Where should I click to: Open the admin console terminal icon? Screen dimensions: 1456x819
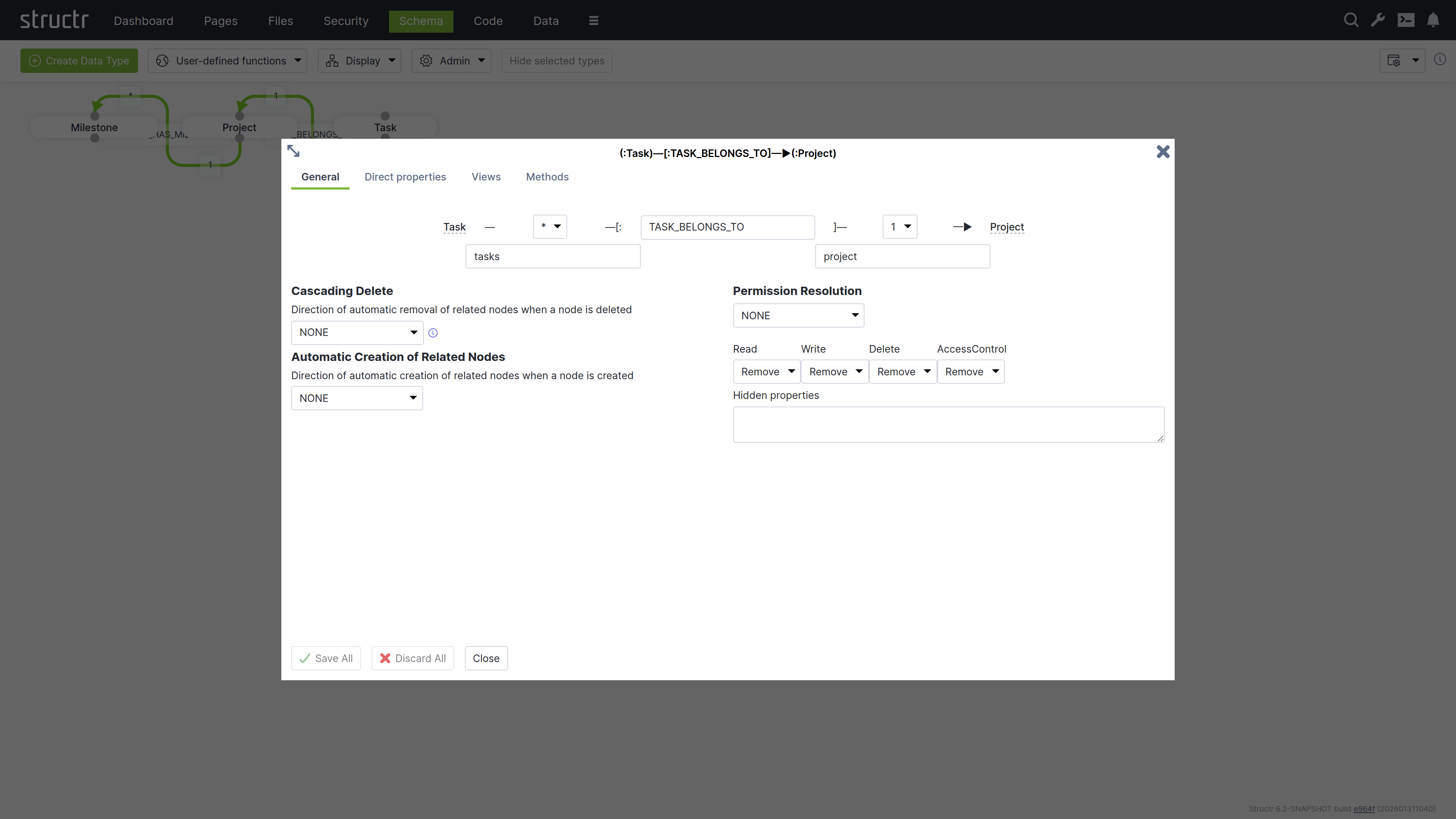[1406, 20]
